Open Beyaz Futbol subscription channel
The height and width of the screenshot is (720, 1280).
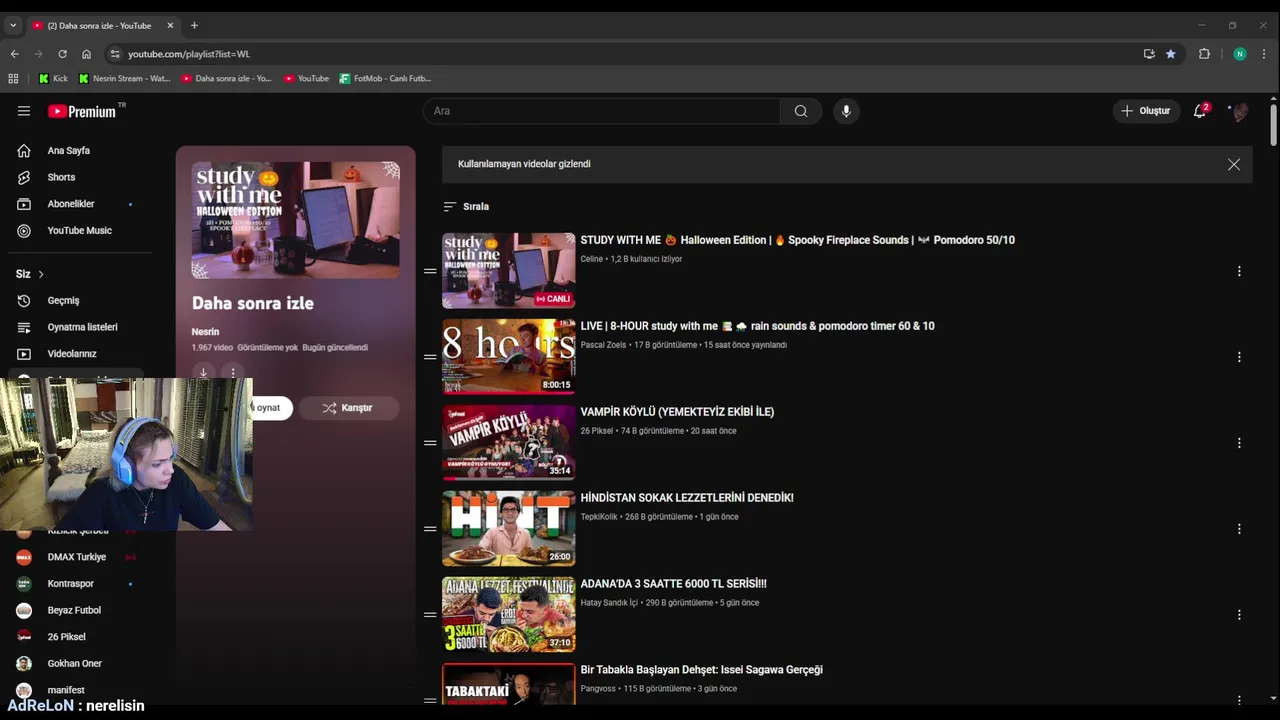[75, 610]
